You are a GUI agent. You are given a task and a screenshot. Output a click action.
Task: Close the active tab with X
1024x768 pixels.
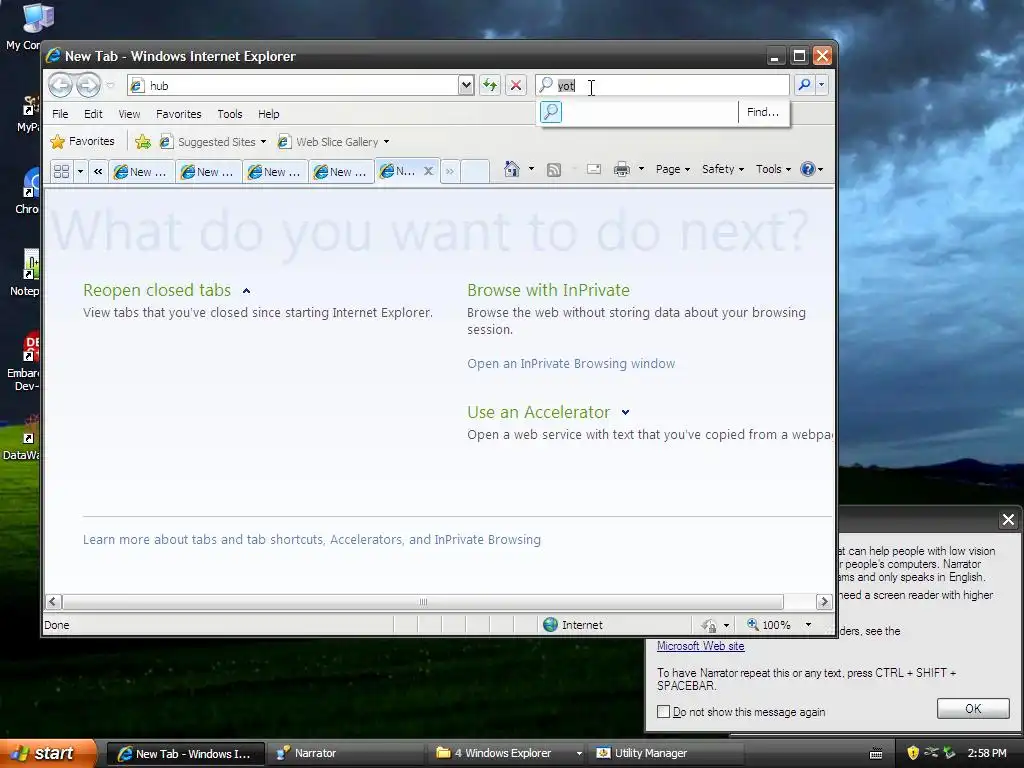click(428, 171)
